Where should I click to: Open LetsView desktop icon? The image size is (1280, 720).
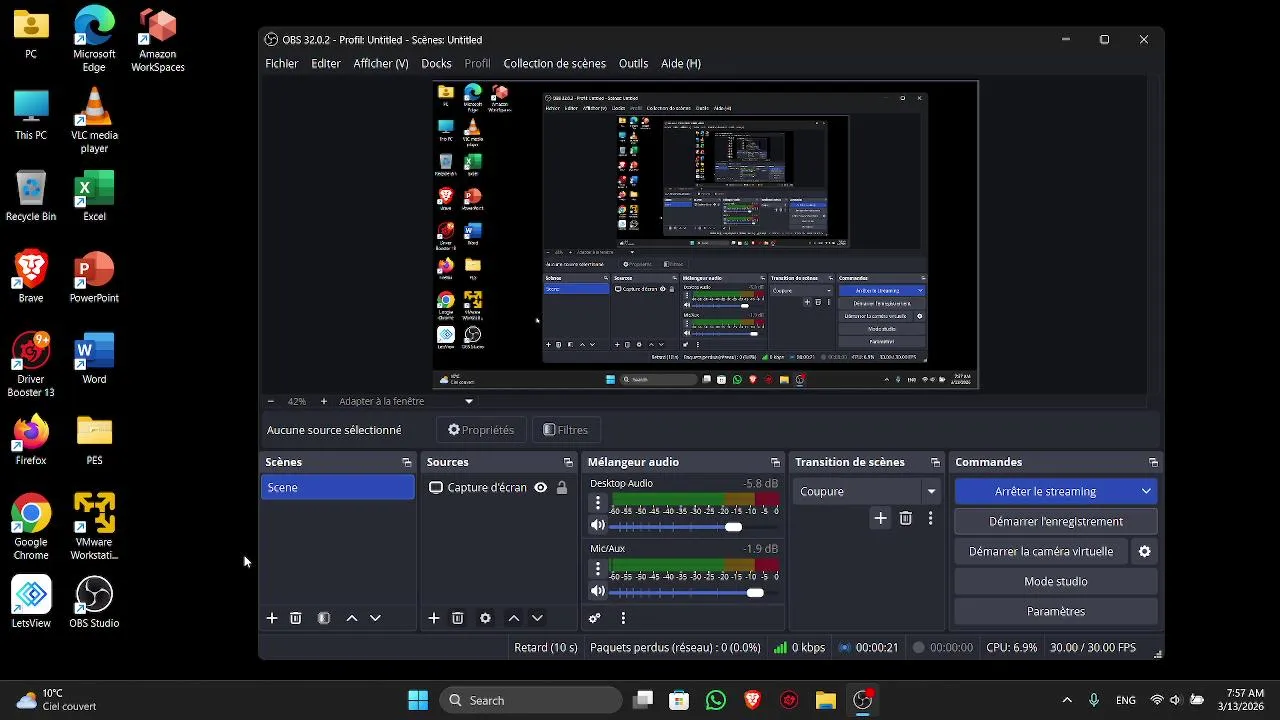pyautogui.click(x=31, y=602)
